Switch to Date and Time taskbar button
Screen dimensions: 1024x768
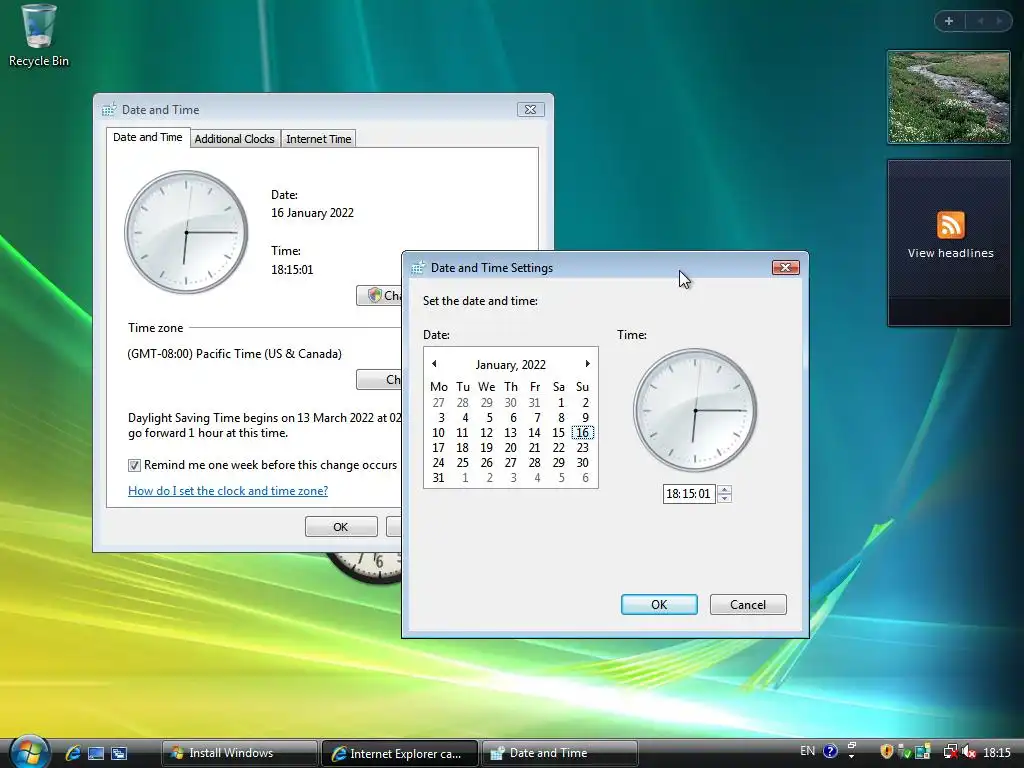click(x=560, y=753)
